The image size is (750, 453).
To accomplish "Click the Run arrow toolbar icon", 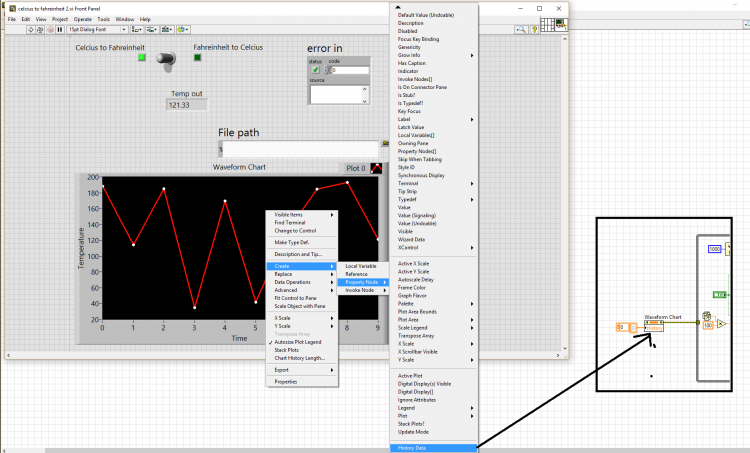I will (31, 30).
